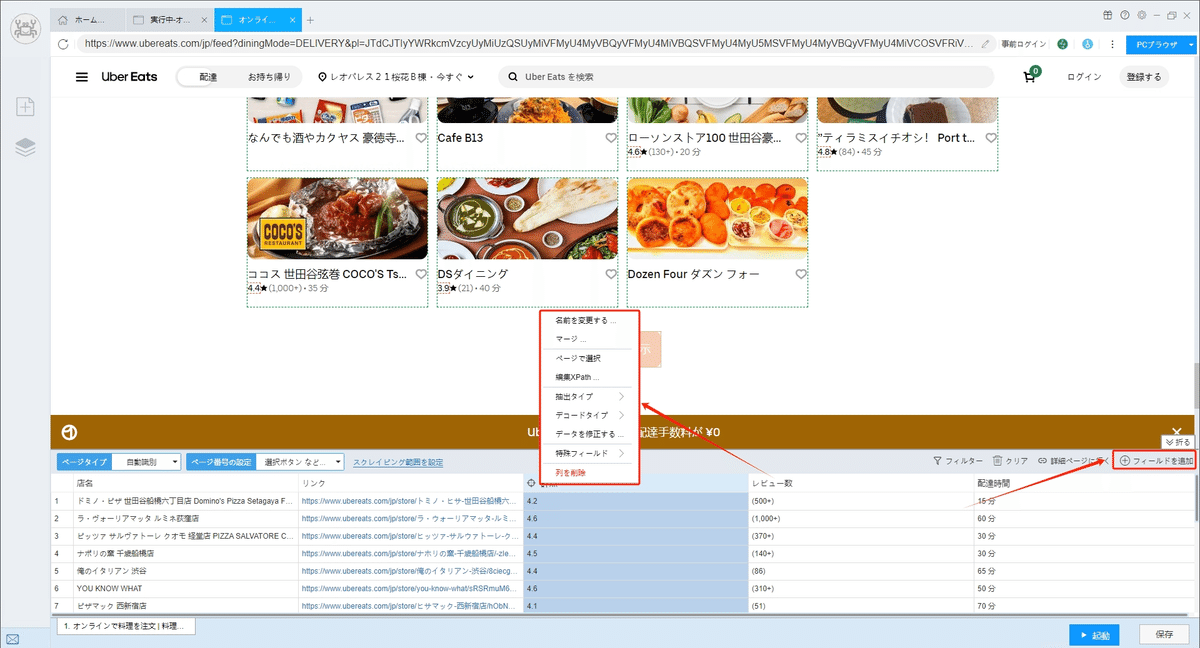
Task: Select bottom tab 1. オンラインで料理を注文
Action: click(126, 625)
